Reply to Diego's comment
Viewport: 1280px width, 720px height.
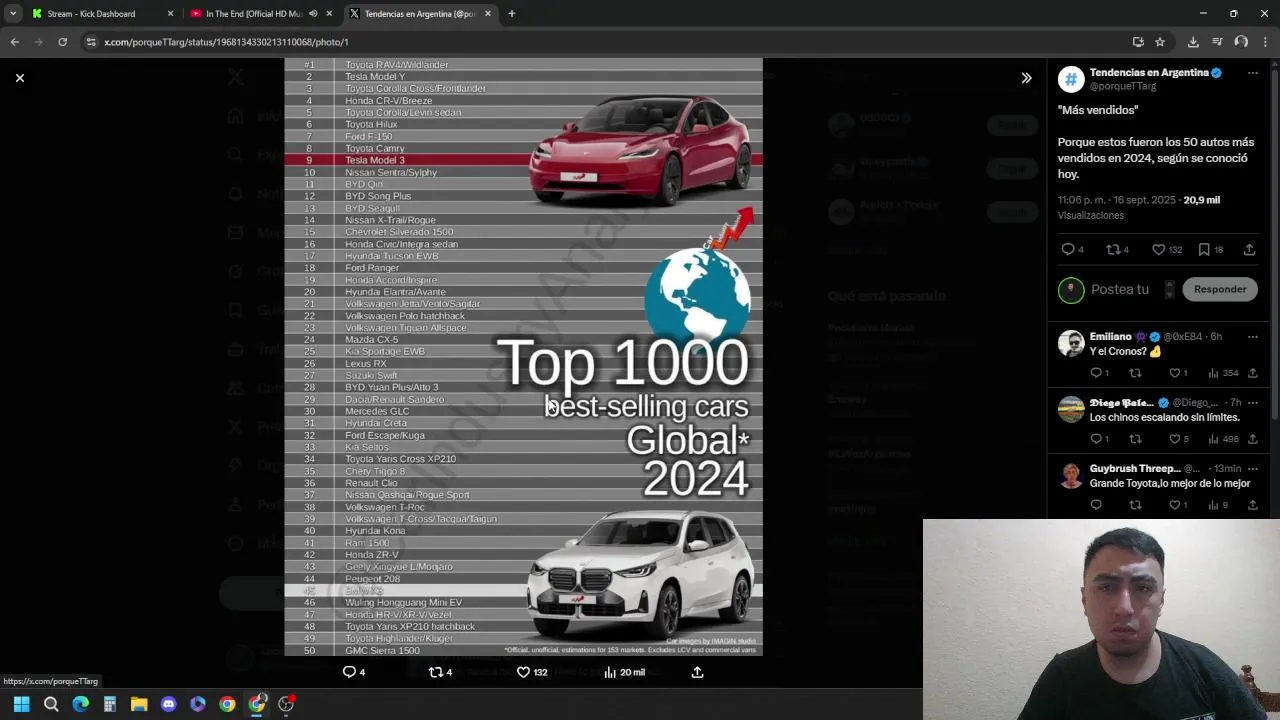tap(1096, 439)
